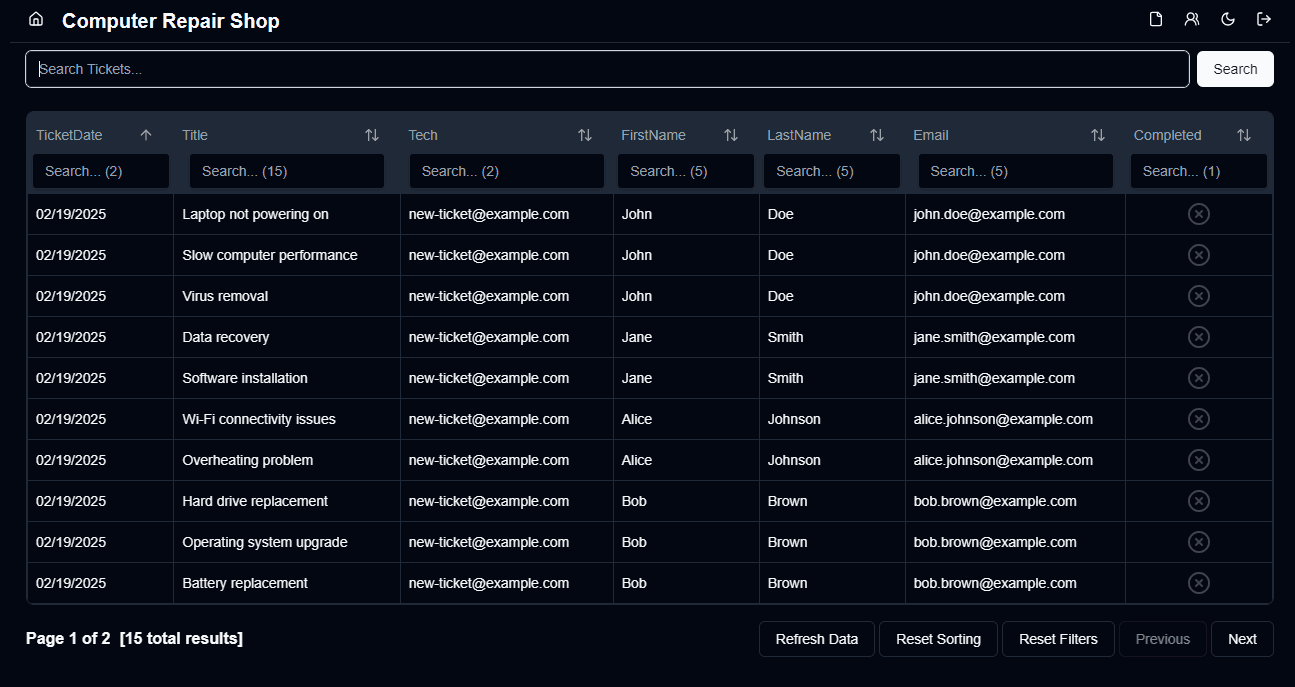Sort the Email column
1295x687 pixels.
click(x=1098, y=135)
